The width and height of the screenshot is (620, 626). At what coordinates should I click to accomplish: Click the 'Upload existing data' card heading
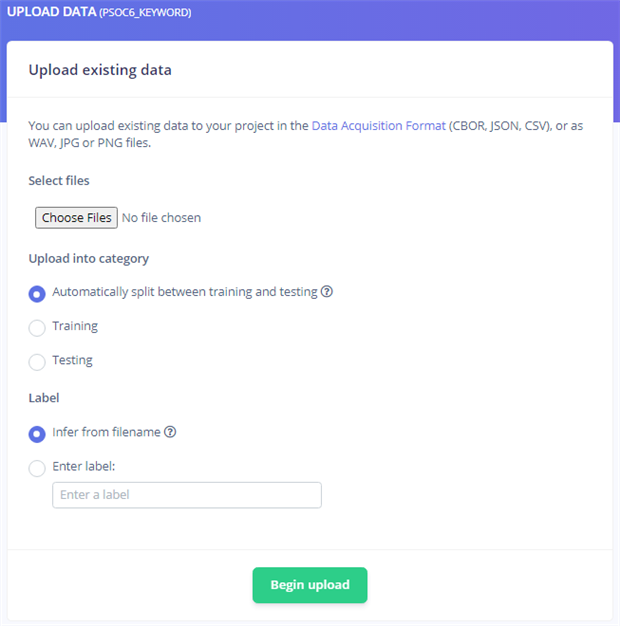(x=100, y=70)
